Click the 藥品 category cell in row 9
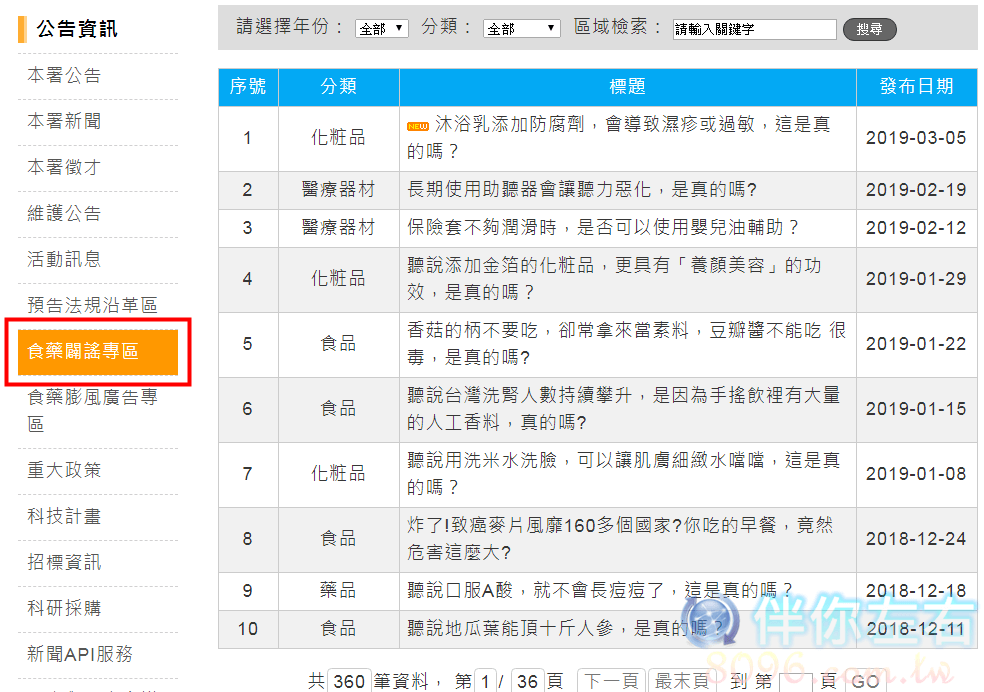The width and height of the screenshot is (984, 692). tap(338, 590)
